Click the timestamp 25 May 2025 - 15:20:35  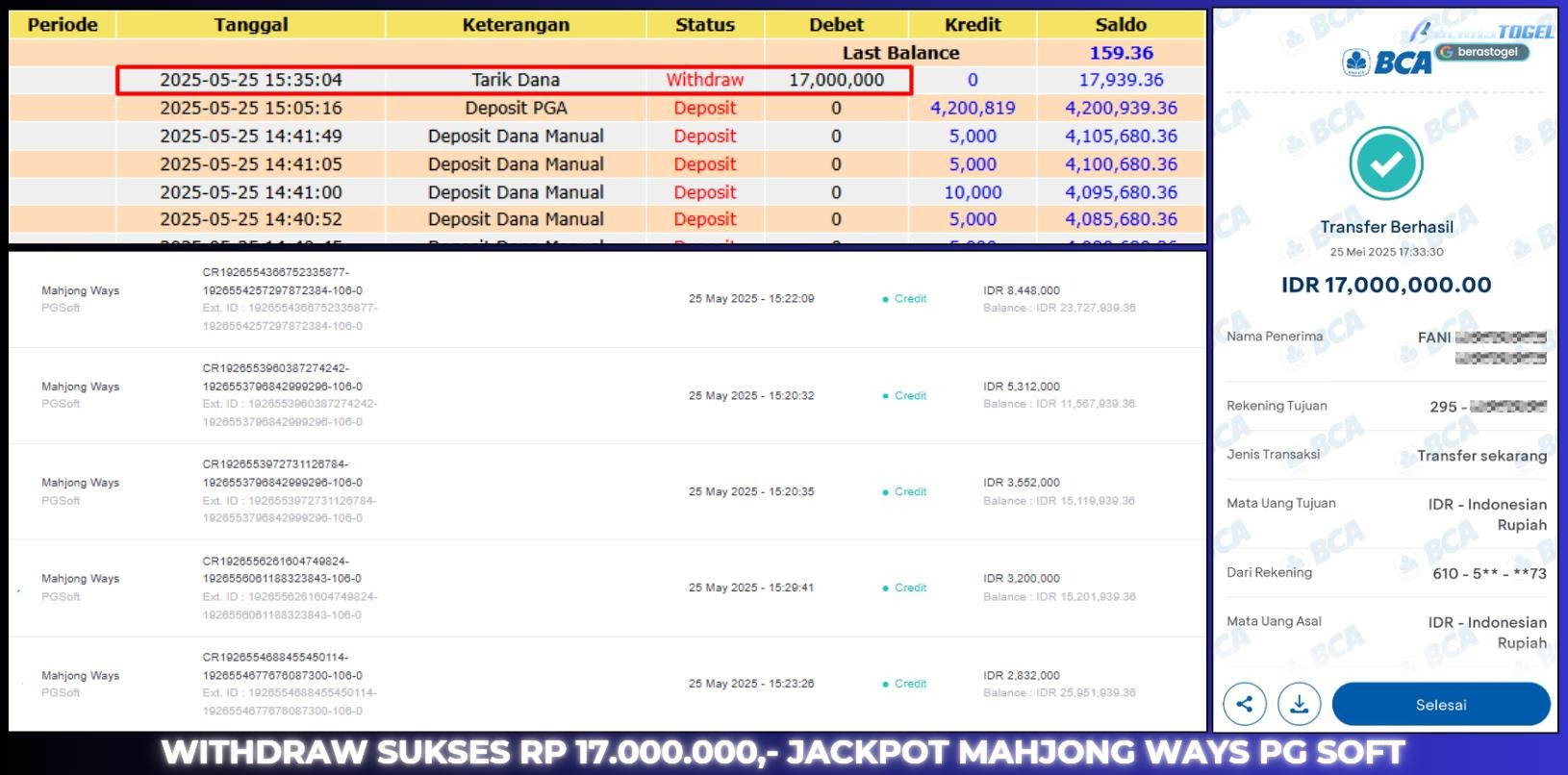click(751, 491)
